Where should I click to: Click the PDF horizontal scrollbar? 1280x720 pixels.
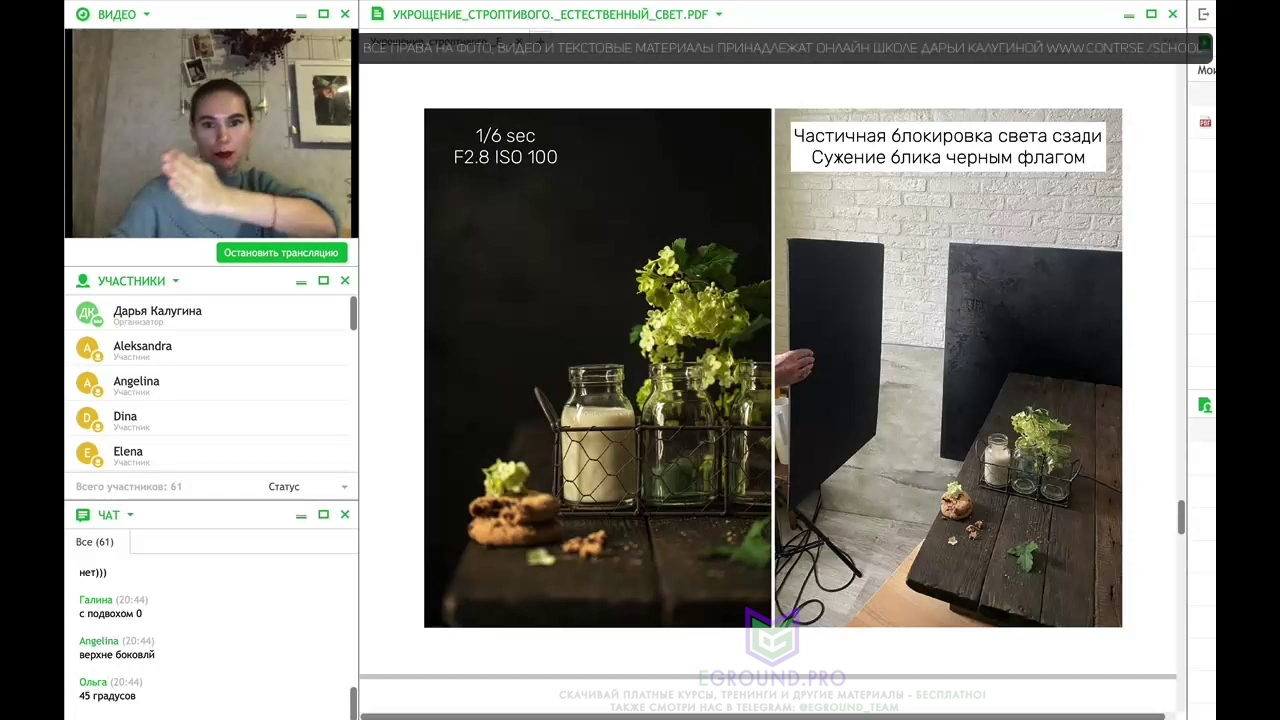pyautogui.click(x=762, y=716)
